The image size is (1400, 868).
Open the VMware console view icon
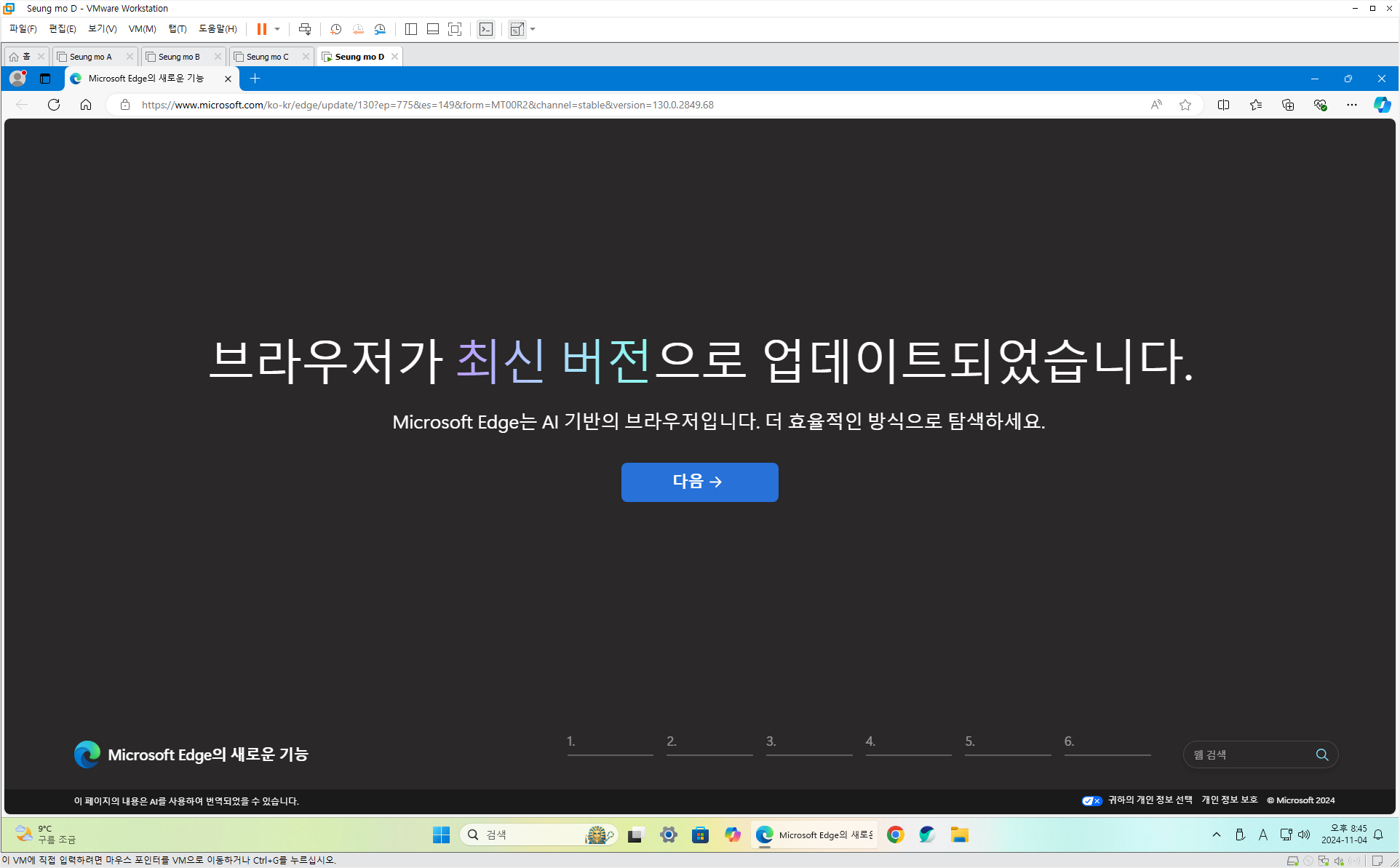pyautogui.click(x=486, y=29)
